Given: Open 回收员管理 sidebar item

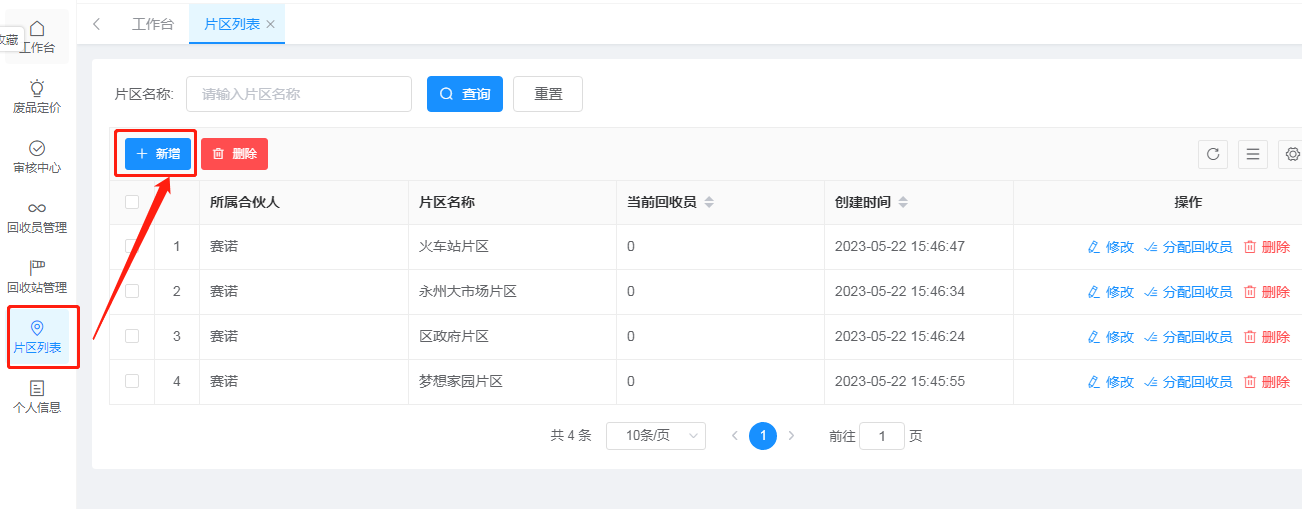Looking at the screenshot, I should click(37, 217).
